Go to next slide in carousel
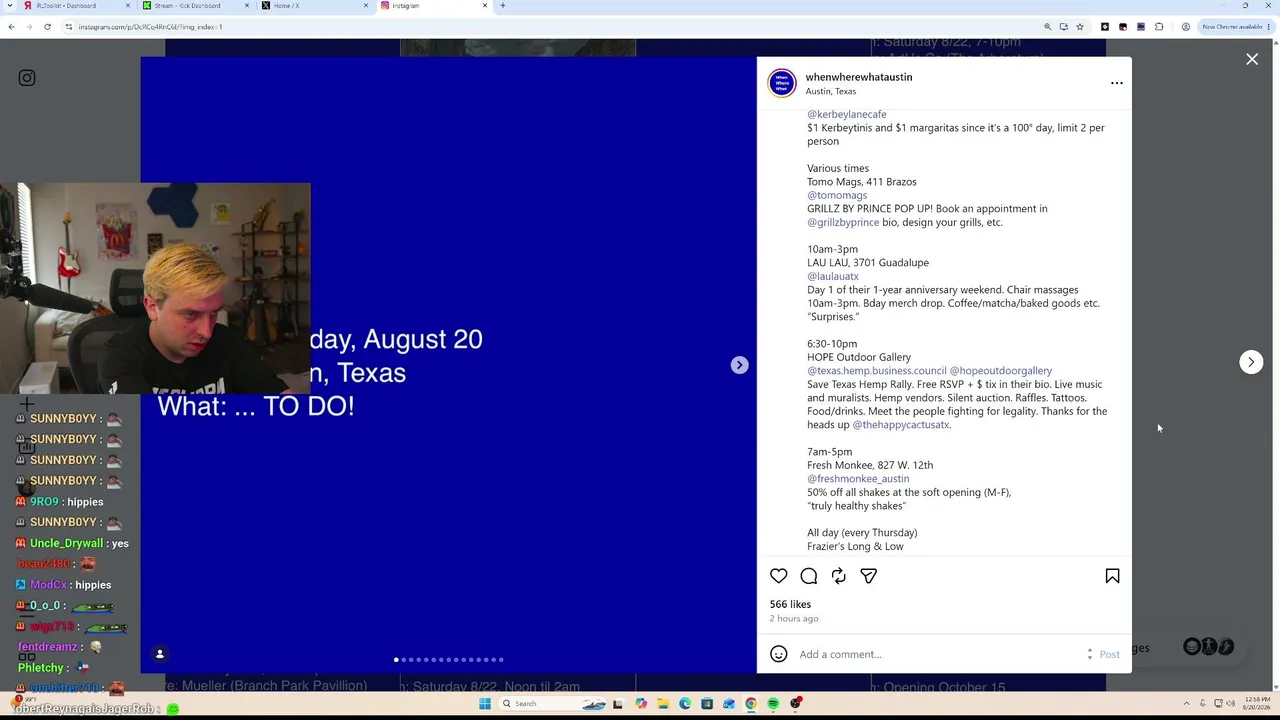1280x720 pixels. tap(739, 365)
